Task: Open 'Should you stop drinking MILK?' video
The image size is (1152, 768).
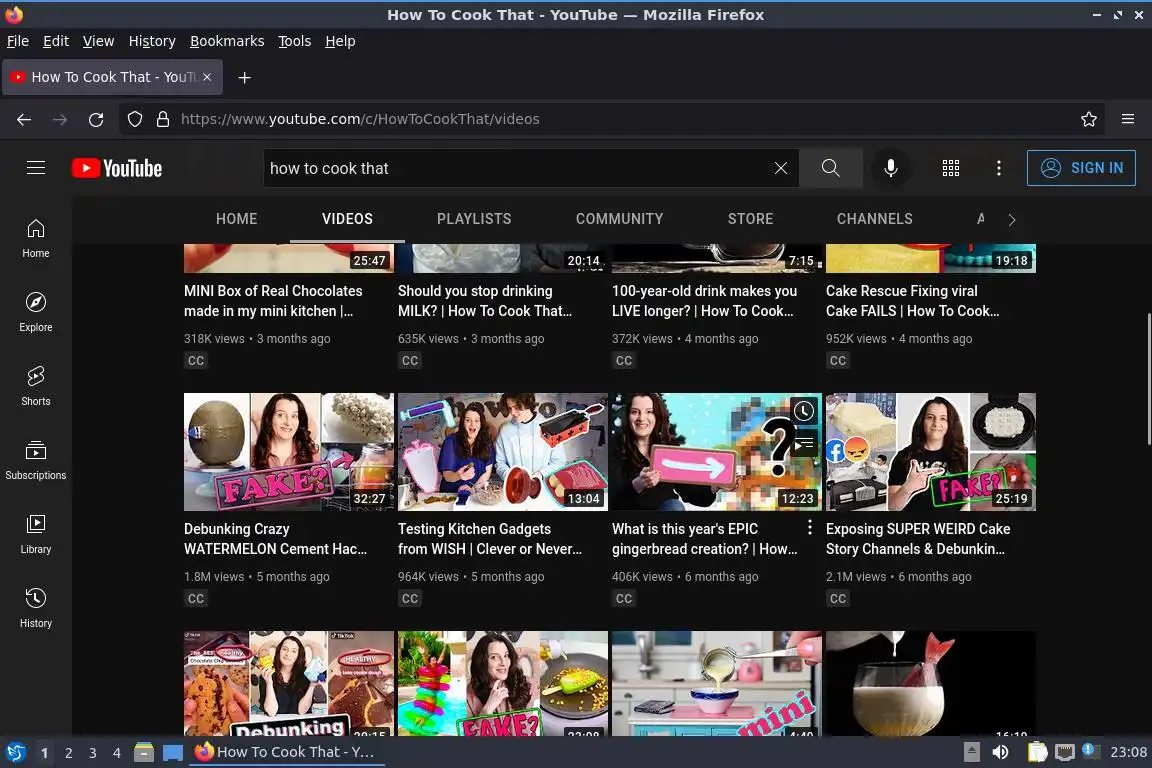Action: coord(485,301)
